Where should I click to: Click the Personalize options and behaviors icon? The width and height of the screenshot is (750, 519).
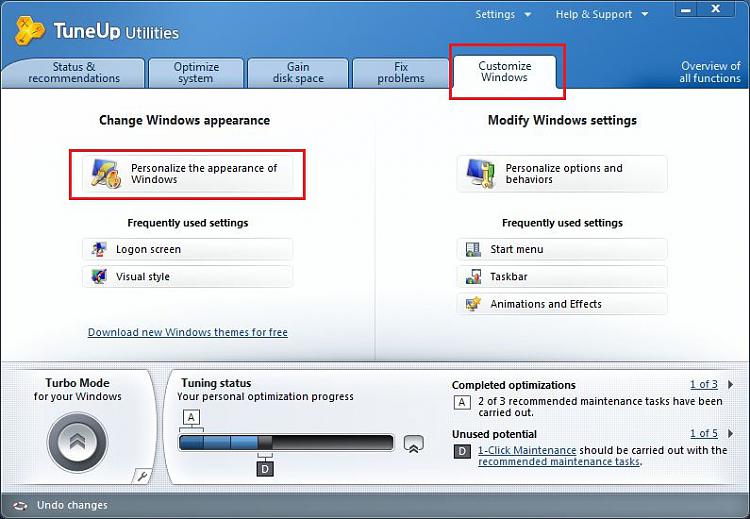(x=480, y=174)
